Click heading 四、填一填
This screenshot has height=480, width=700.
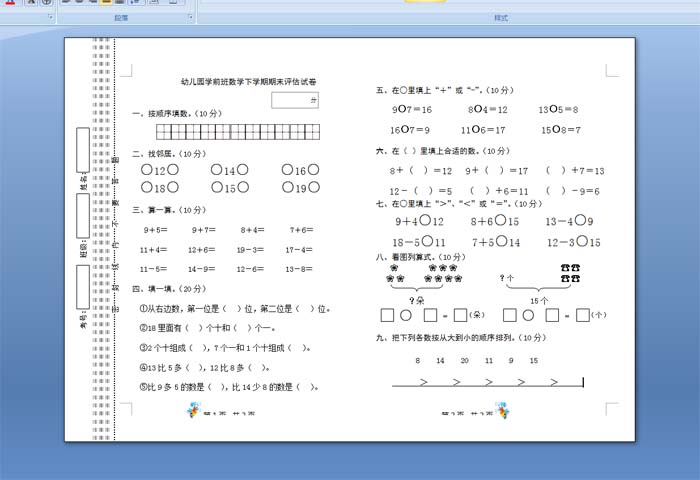[x=169, y=289]
